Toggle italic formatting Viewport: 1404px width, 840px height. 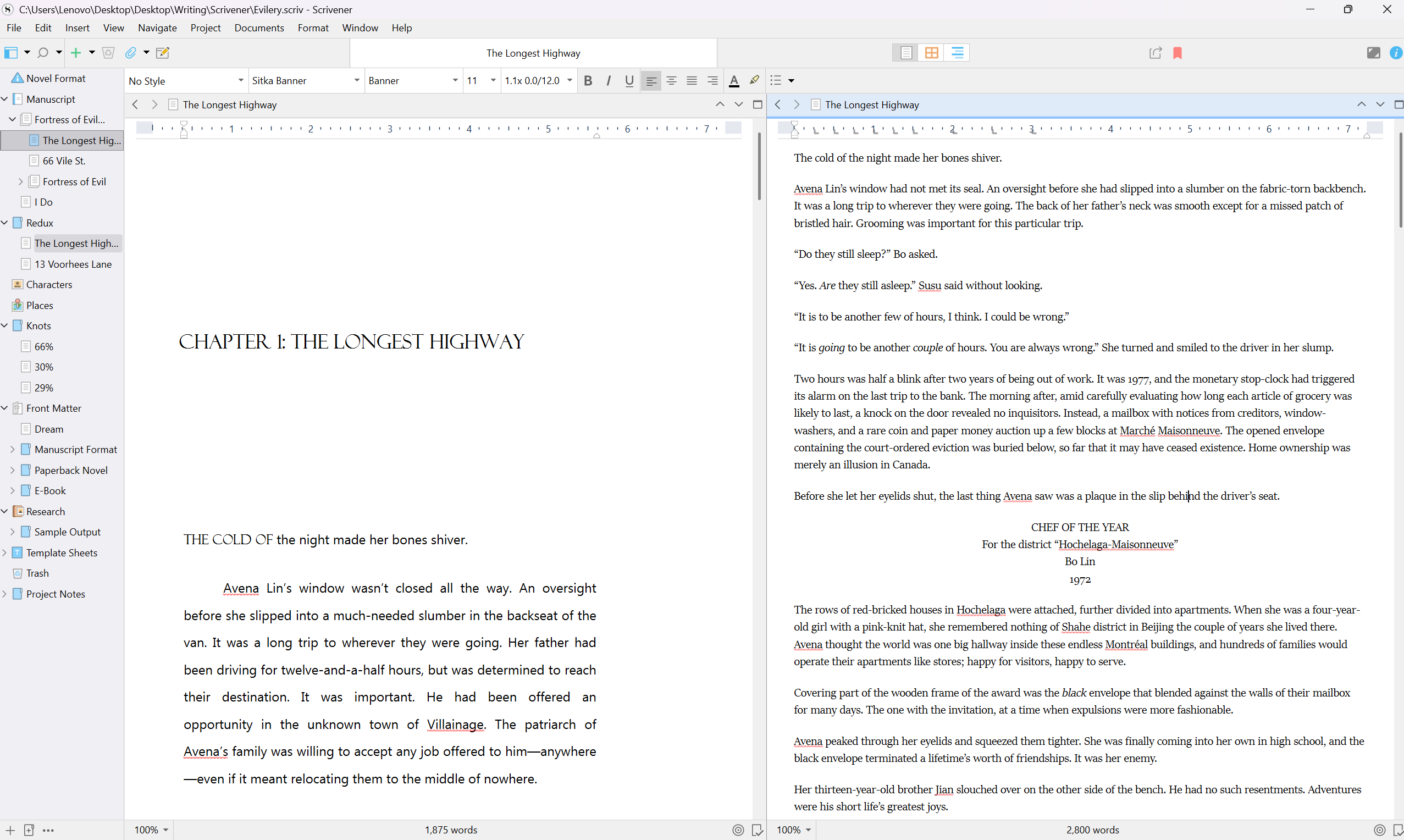[x=609, y=80]
